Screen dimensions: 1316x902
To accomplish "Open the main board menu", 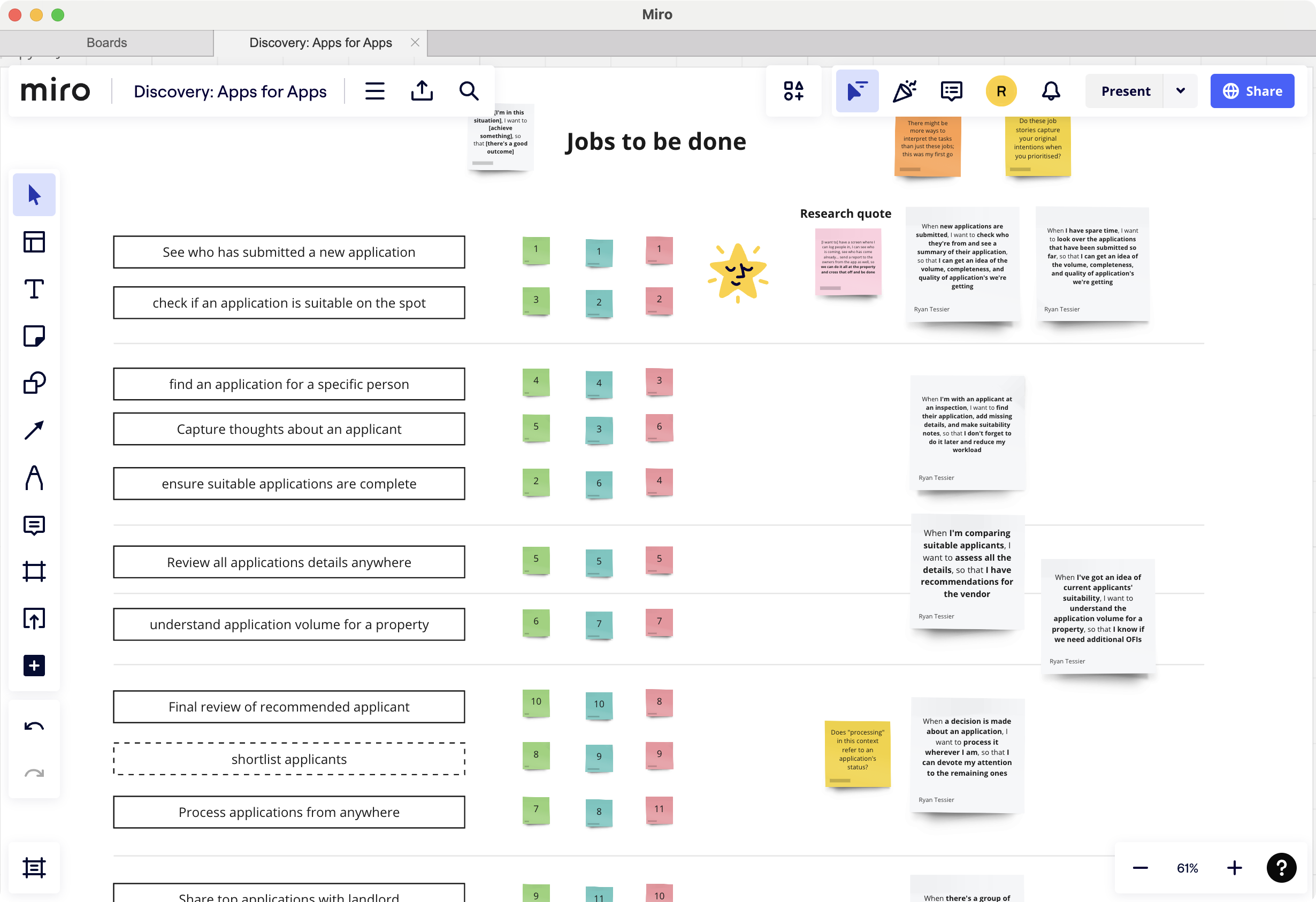I will pos(375,90).
